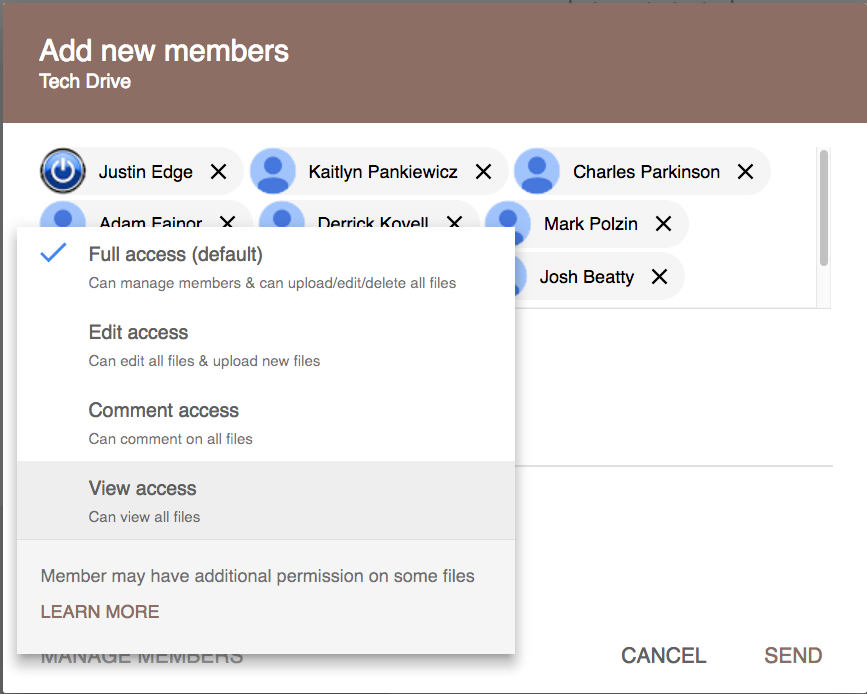Remove Josh Beatty member chip

tap(659, 277)
